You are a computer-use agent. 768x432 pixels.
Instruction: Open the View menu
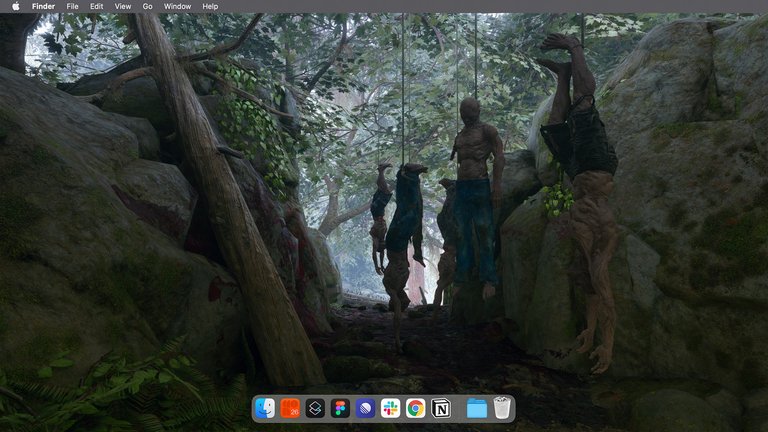(x=122, y=6)
